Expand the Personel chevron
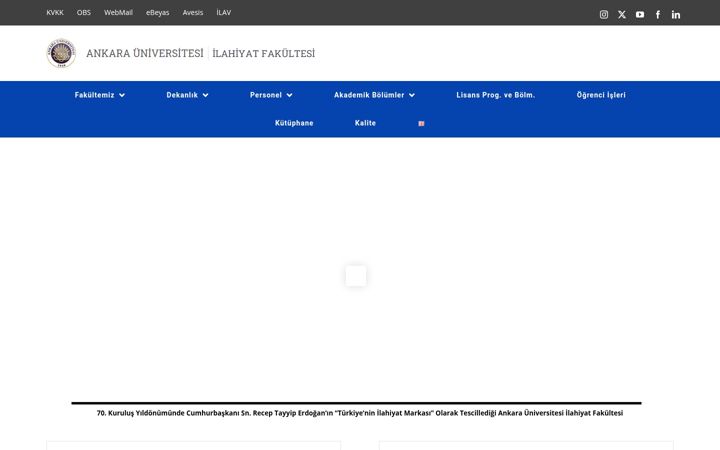 click(x=289, y=95)
